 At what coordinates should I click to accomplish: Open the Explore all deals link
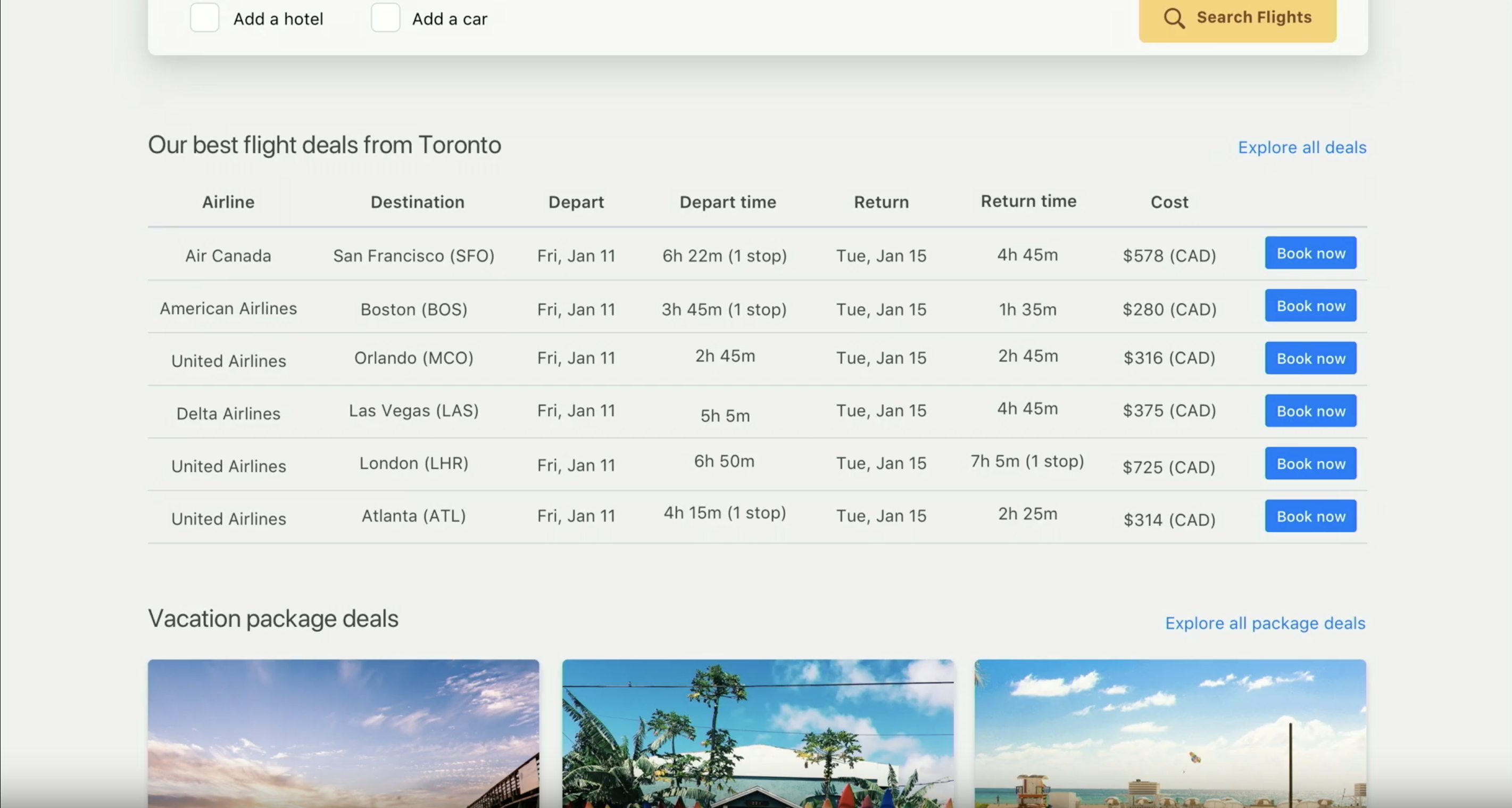click(1302, 147)
